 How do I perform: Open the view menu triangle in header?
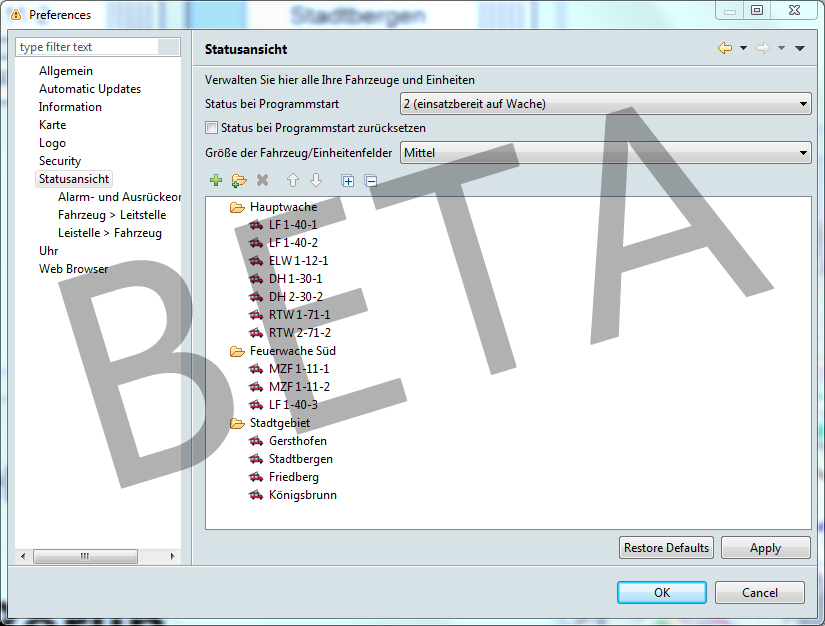[800, 48]
